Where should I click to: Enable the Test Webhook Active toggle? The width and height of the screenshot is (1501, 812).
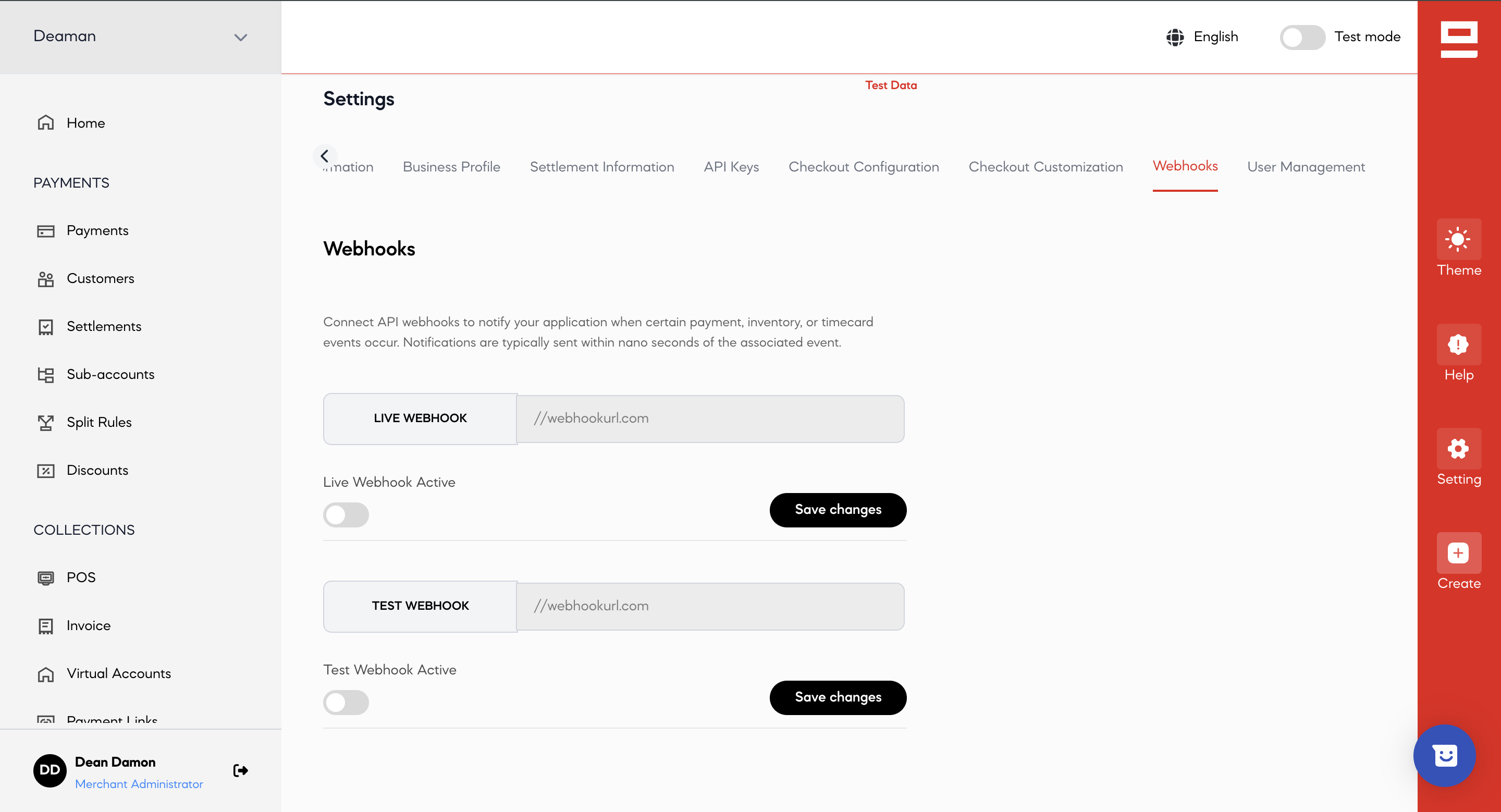(x=346, y=703)
